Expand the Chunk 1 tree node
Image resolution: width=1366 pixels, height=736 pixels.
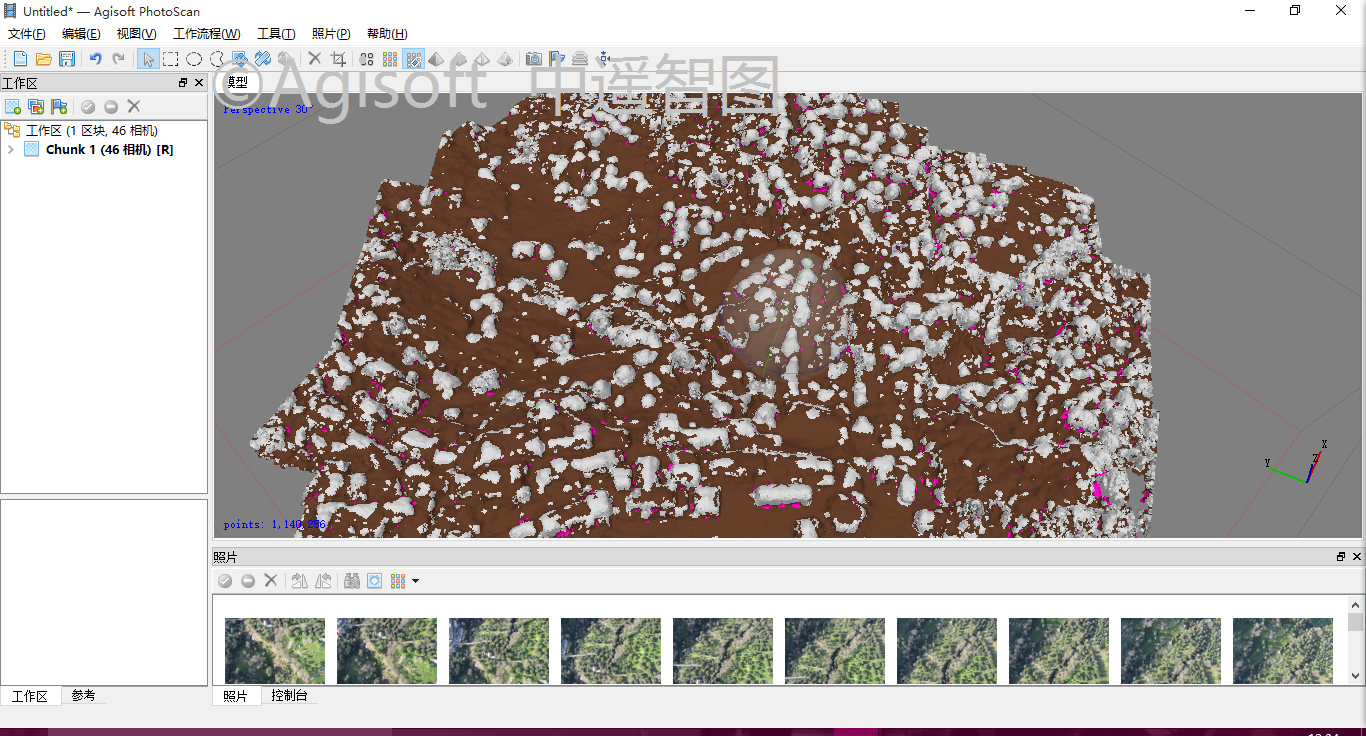10,150
